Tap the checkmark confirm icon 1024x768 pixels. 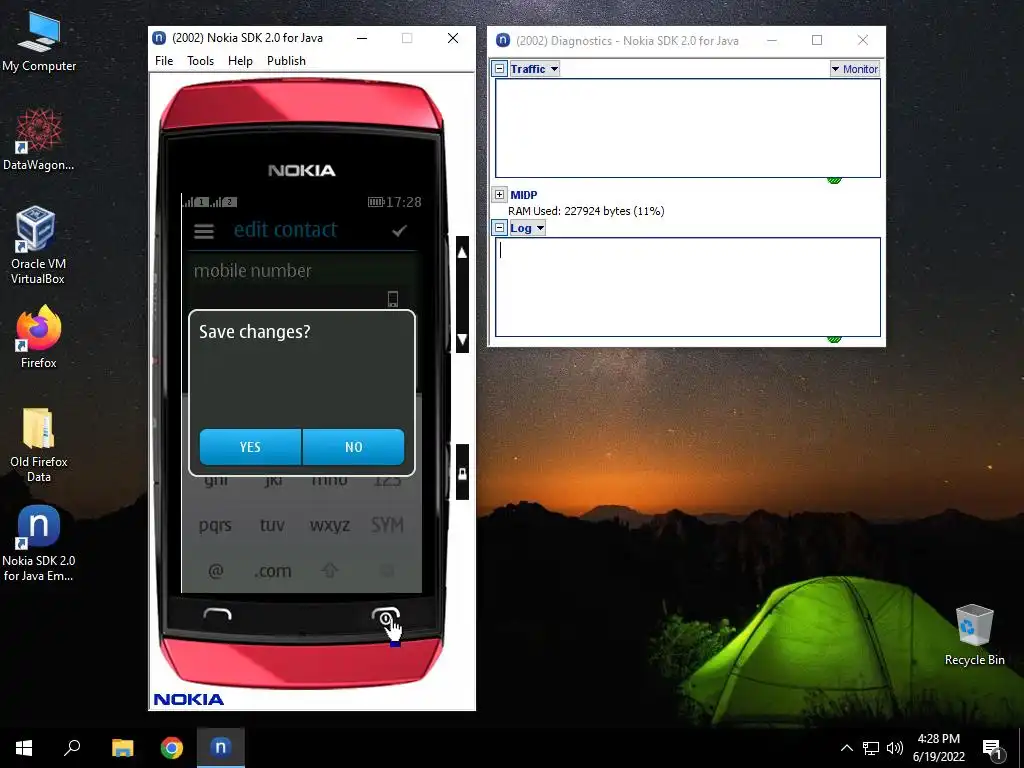click(400, 231)
